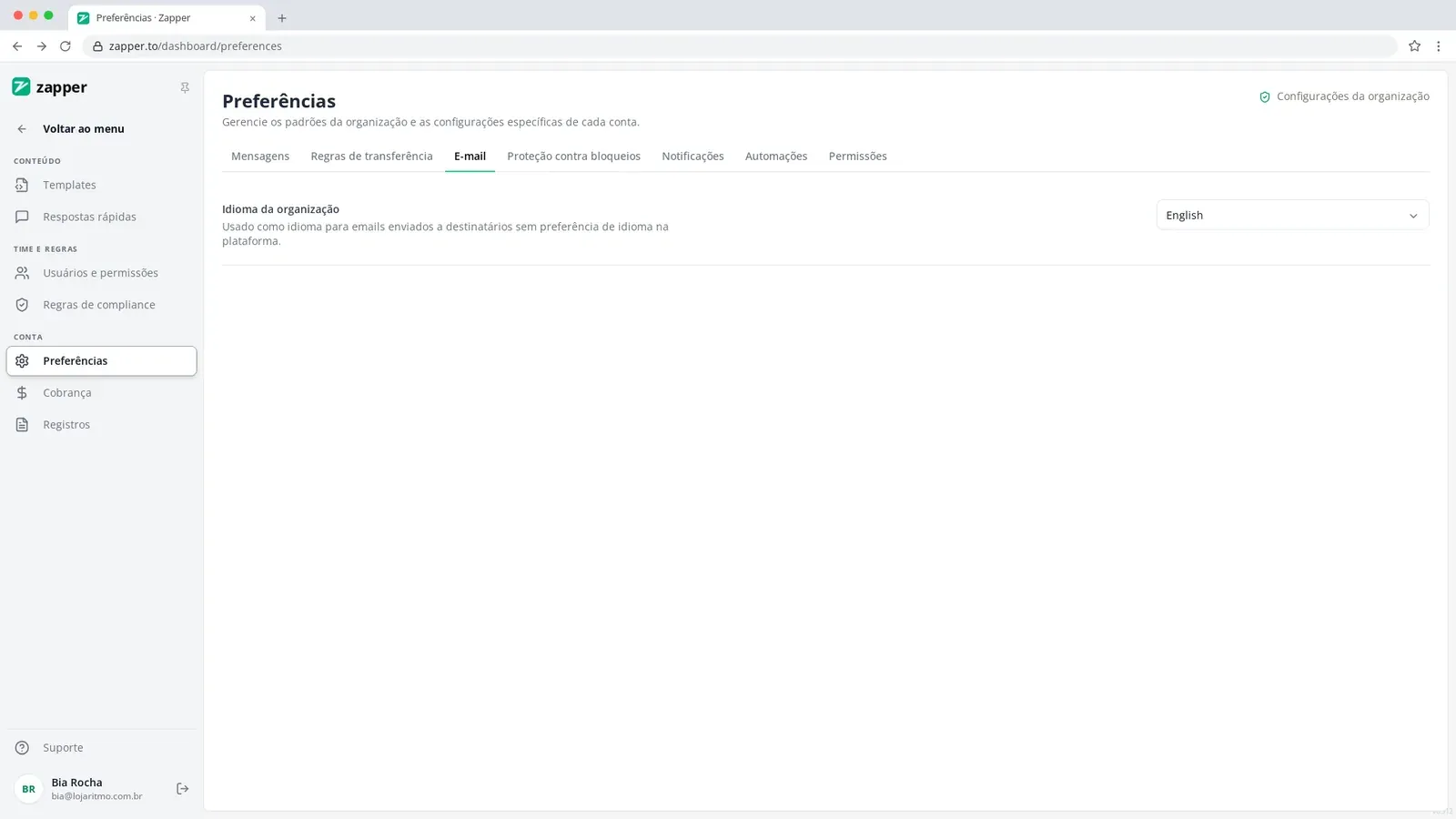
Task: Select the E-mail tab
Action: [470, 157]
